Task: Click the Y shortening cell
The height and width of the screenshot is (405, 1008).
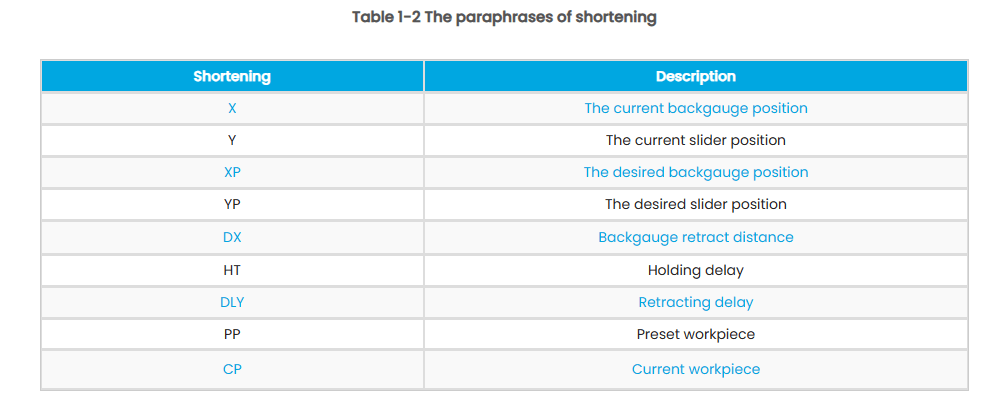Action: coord(232,140)
